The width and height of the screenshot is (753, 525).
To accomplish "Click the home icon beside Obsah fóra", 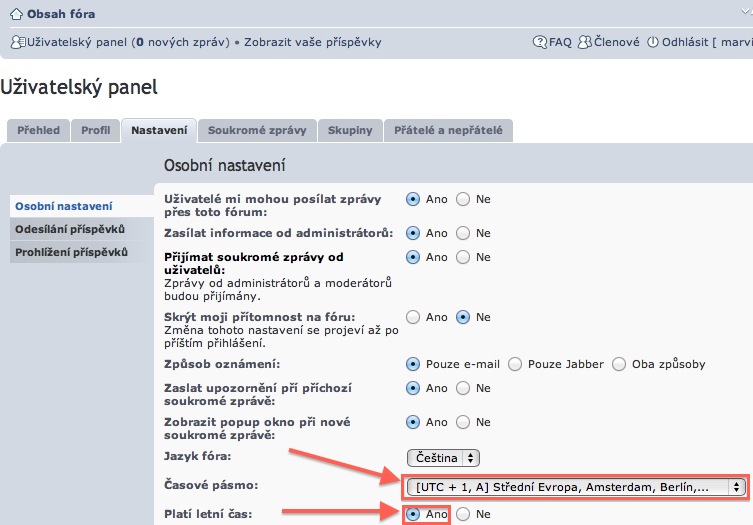I will 16,14.
